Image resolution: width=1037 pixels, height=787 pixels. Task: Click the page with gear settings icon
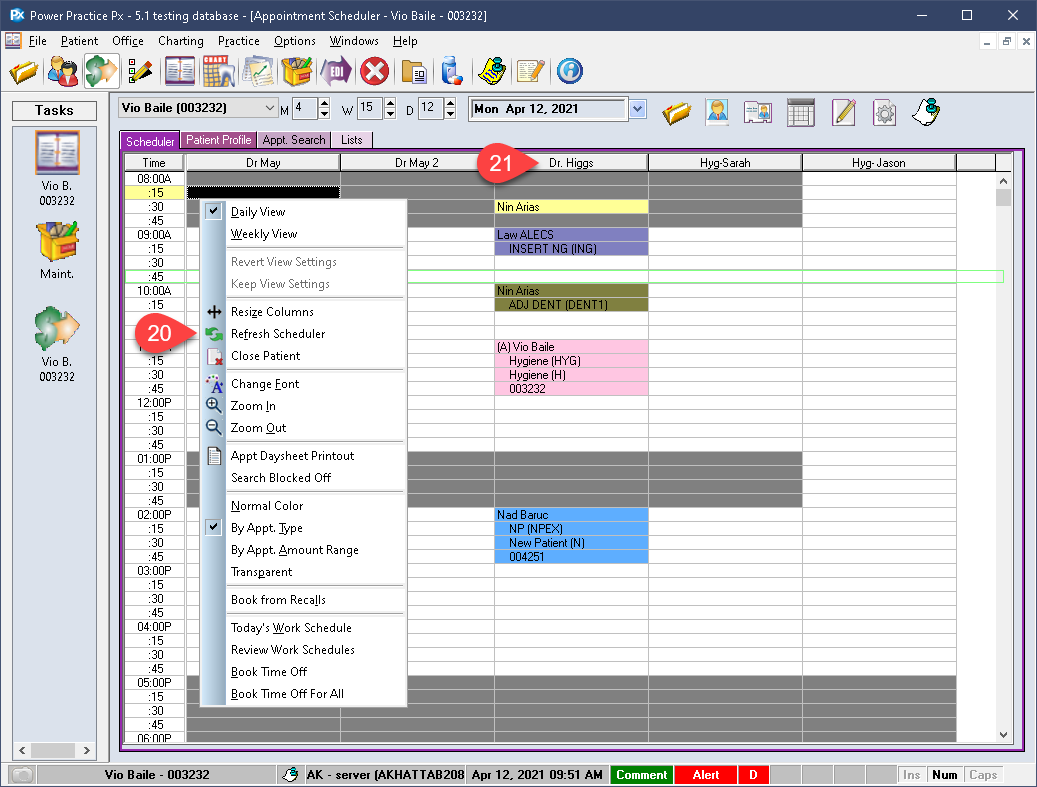(884, 112)
